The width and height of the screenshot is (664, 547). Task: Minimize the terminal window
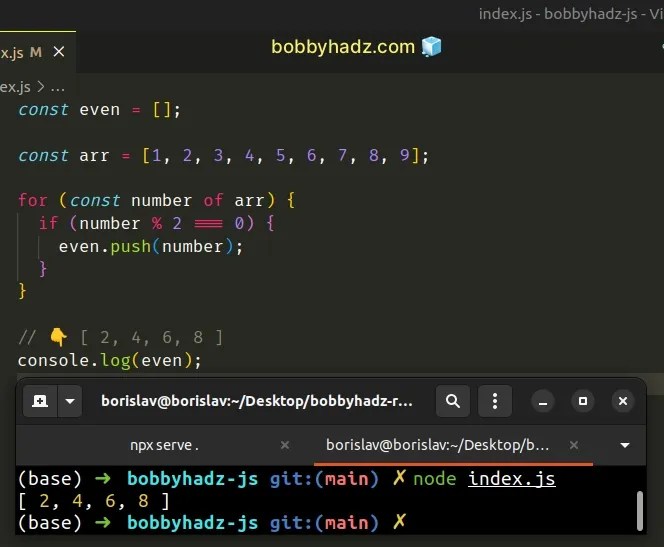pyautogui.click(x=543, y=401)
